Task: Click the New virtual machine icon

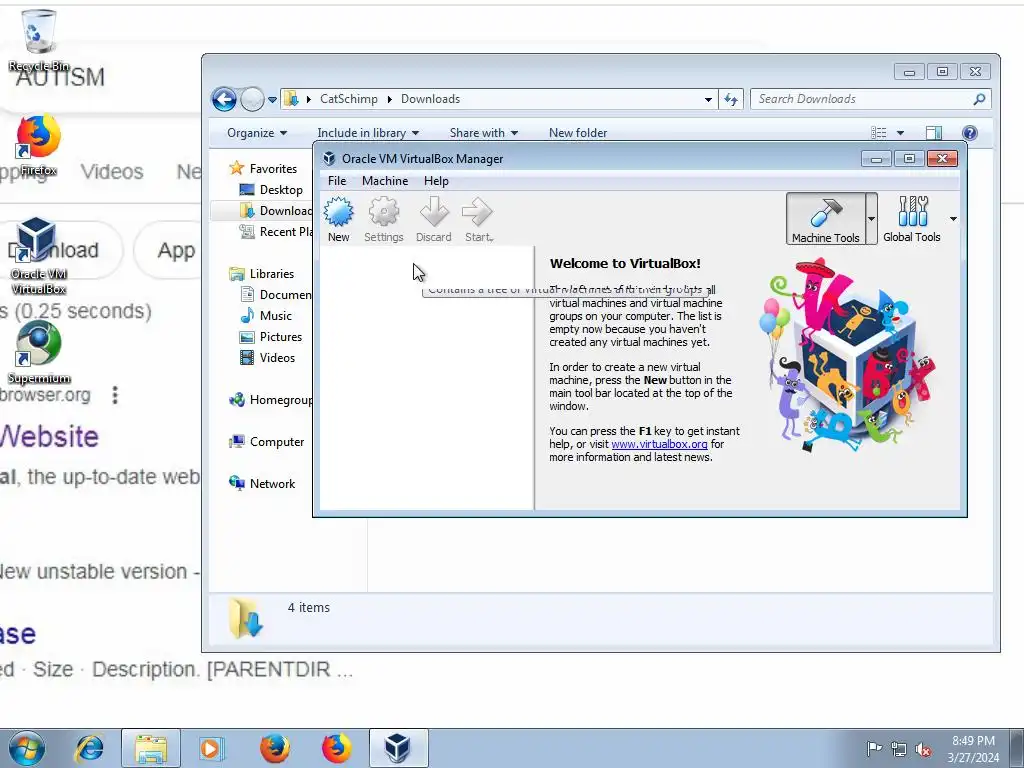Action: point(338,219)
